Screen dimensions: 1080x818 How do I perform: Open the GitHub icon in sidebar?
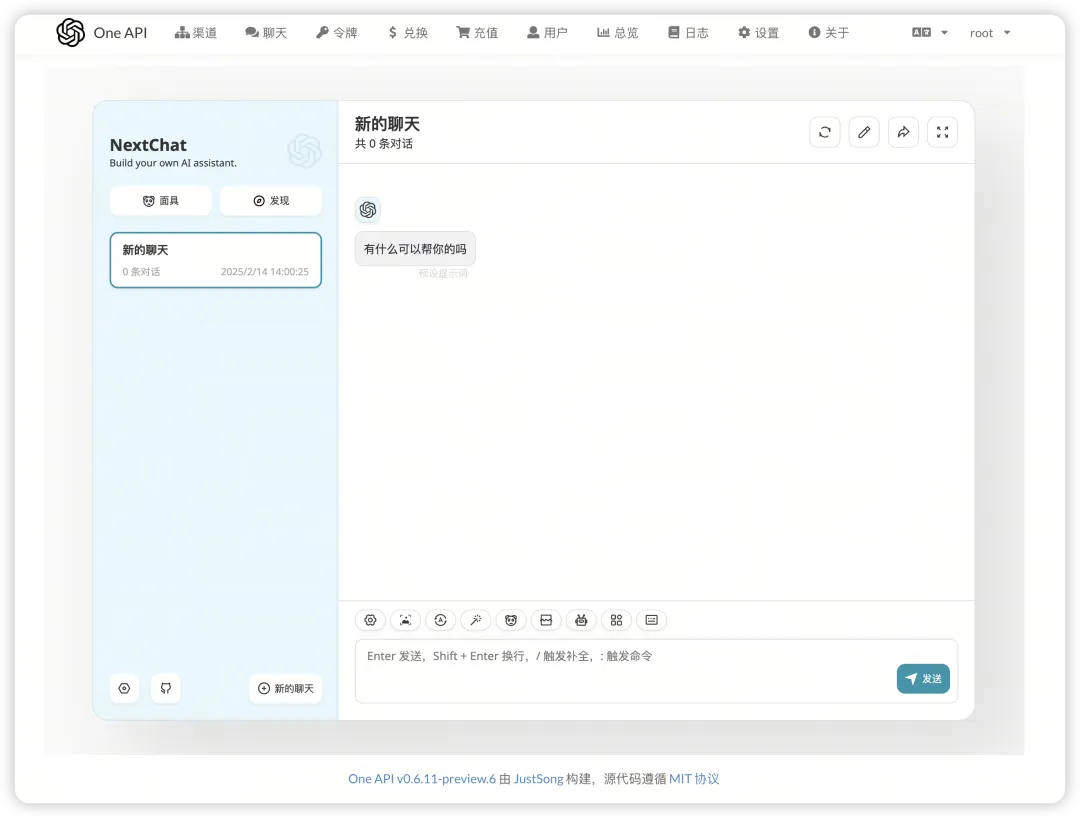(x=166, y=688)
